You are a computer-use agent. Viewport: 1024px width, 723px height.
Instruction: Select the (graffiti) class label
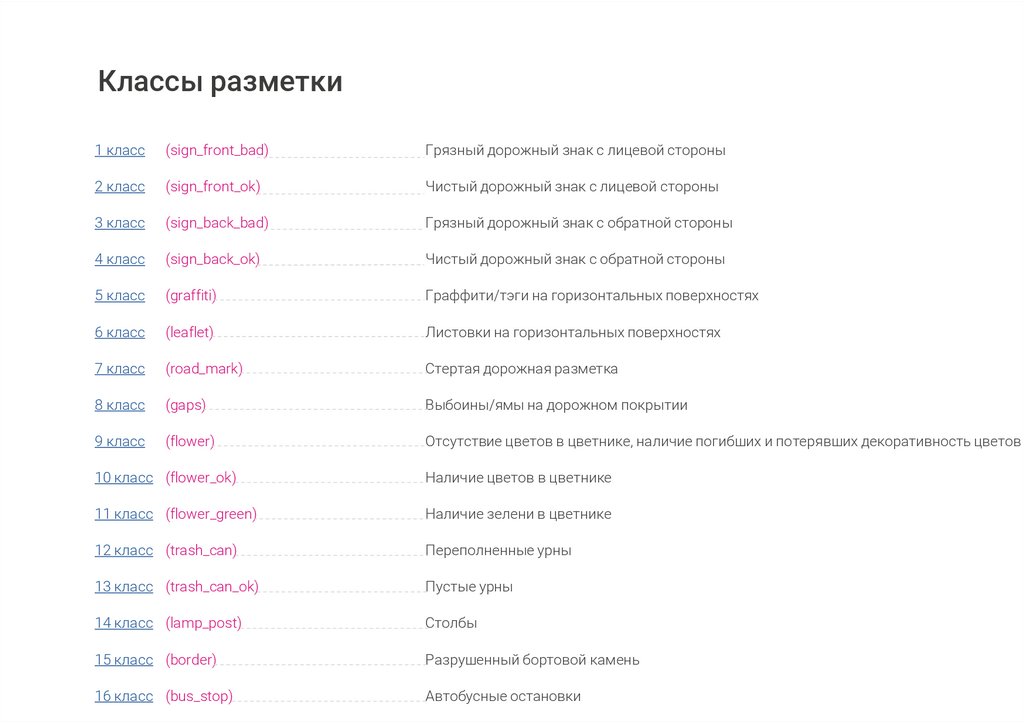(x=191, y=296)
